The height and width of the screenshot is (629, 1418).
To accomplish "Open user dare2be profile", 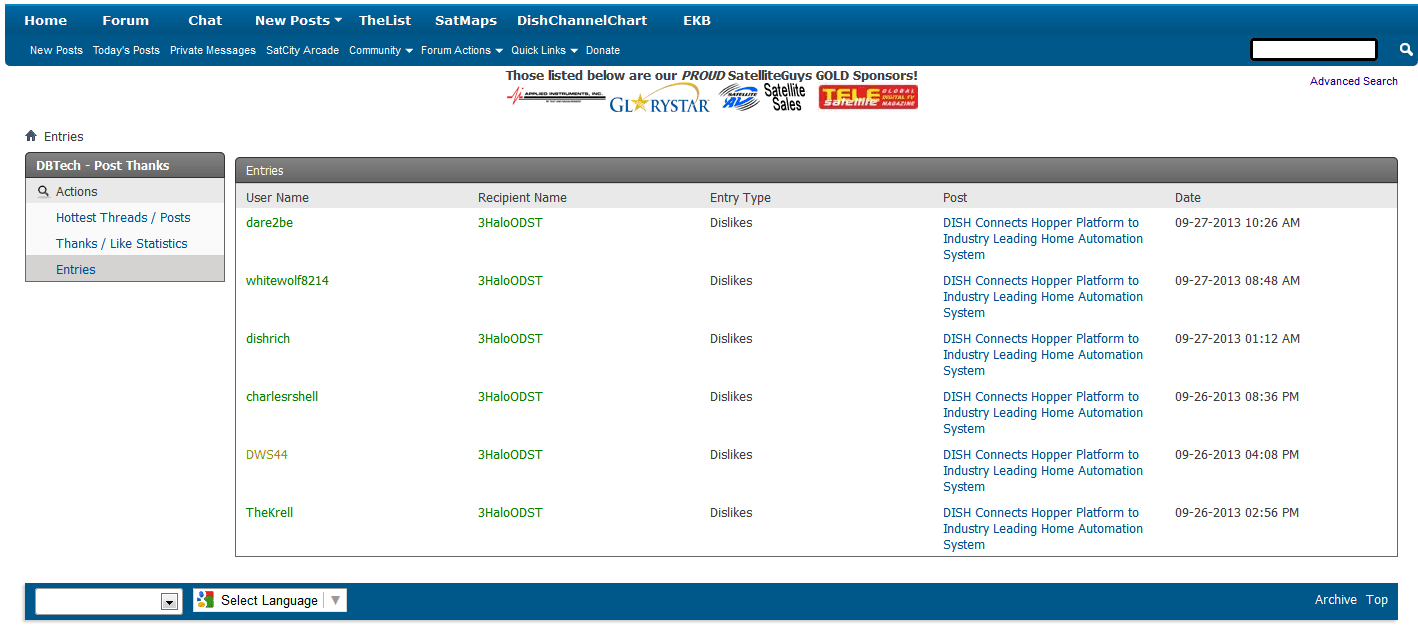I will pyautogui.click(x=269, y=222).
